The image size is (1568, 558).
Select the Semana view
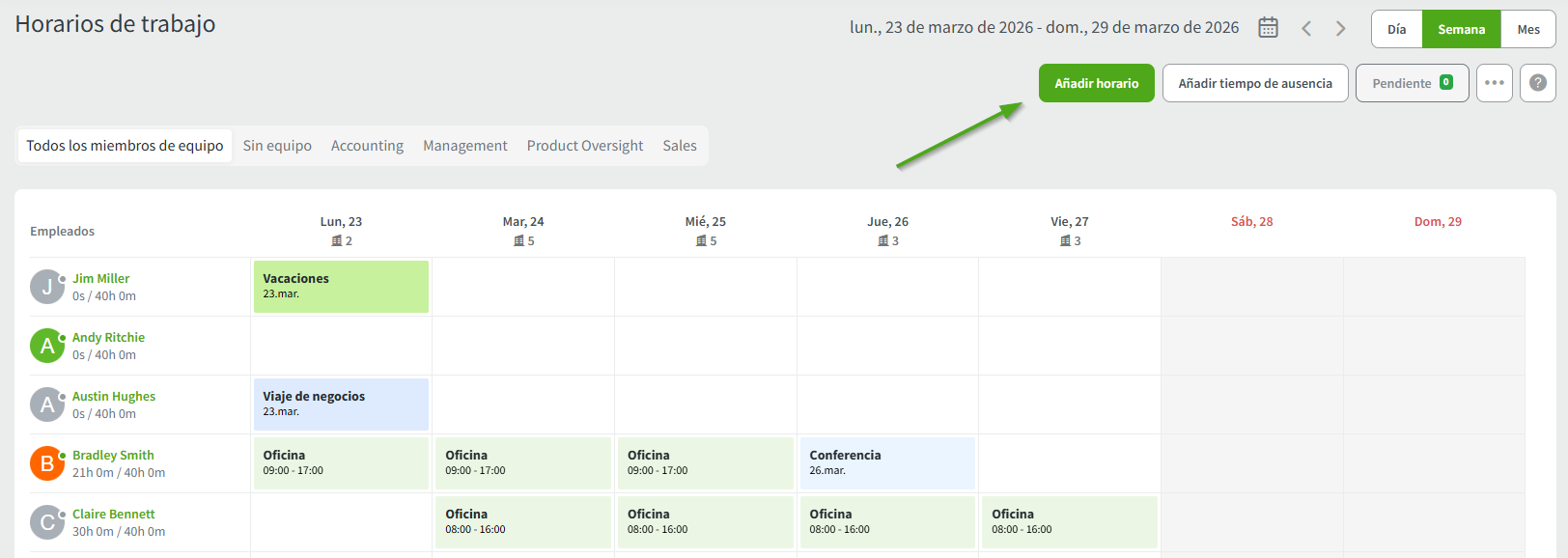pos(1461,29)
